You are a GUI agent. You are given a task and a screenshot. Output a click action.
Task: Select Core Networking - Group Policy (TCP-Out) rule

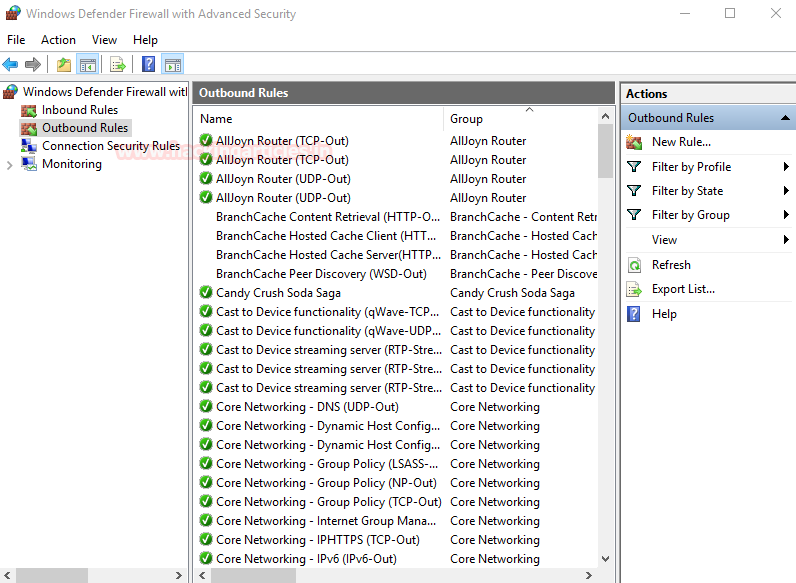pyautogui.click(x=328, y=502)
